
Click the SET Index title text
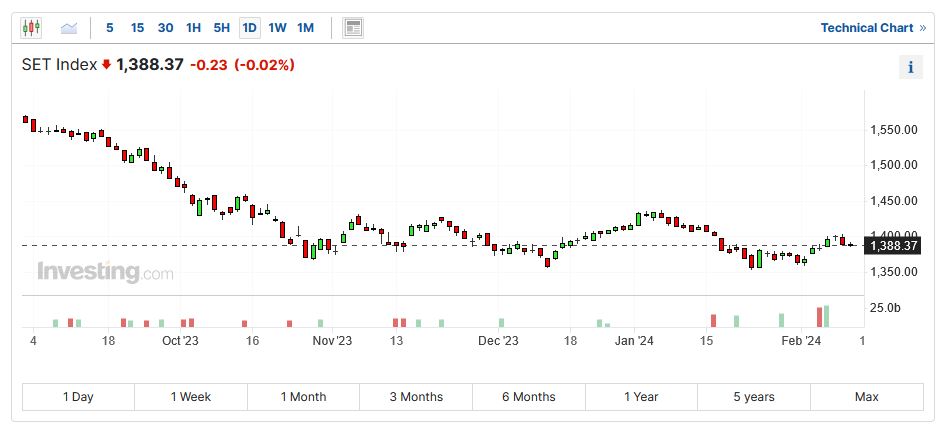[59, 65]
